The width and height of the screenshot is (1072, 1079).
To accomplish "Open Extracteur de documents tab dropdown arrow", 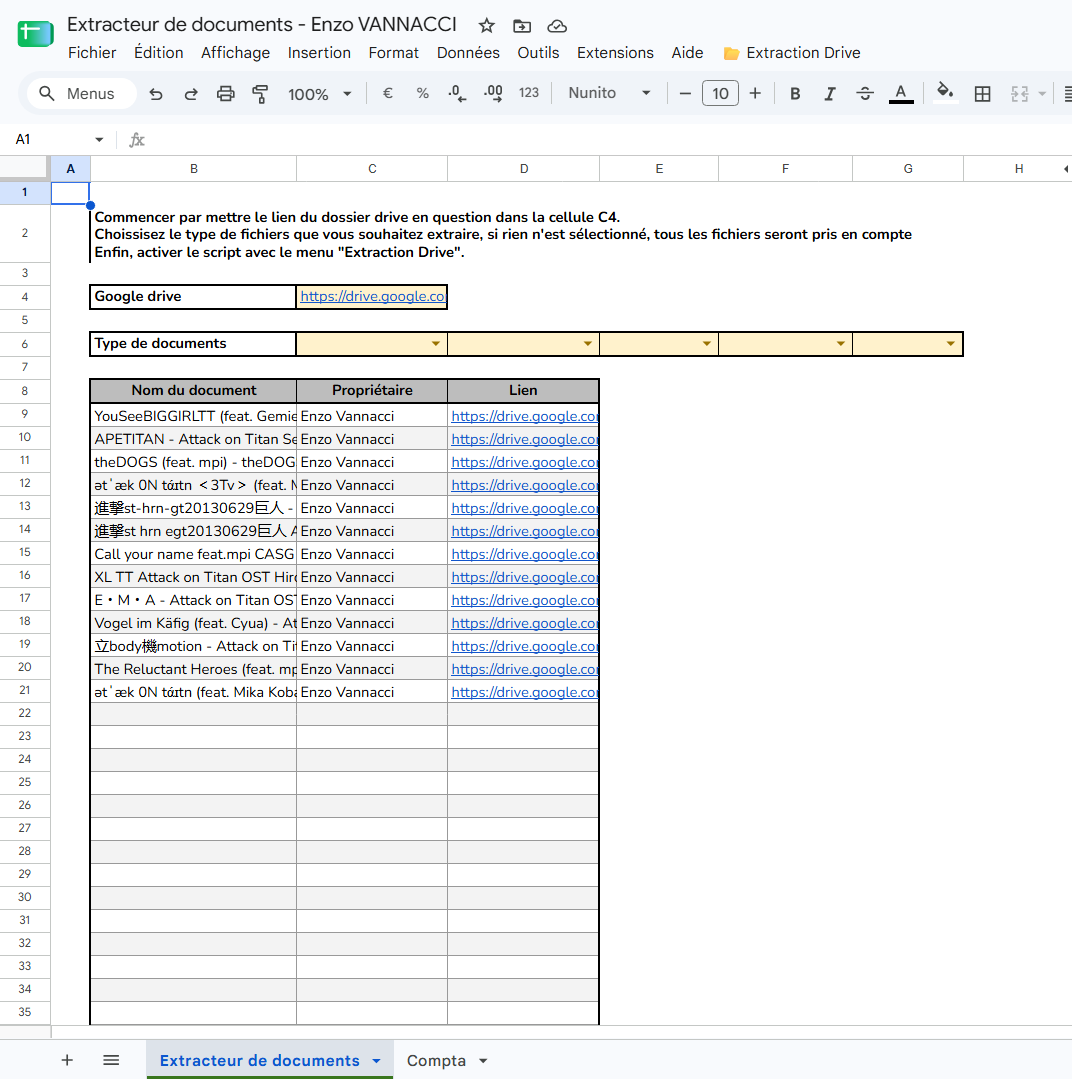I will click(x=376, y=1061).
